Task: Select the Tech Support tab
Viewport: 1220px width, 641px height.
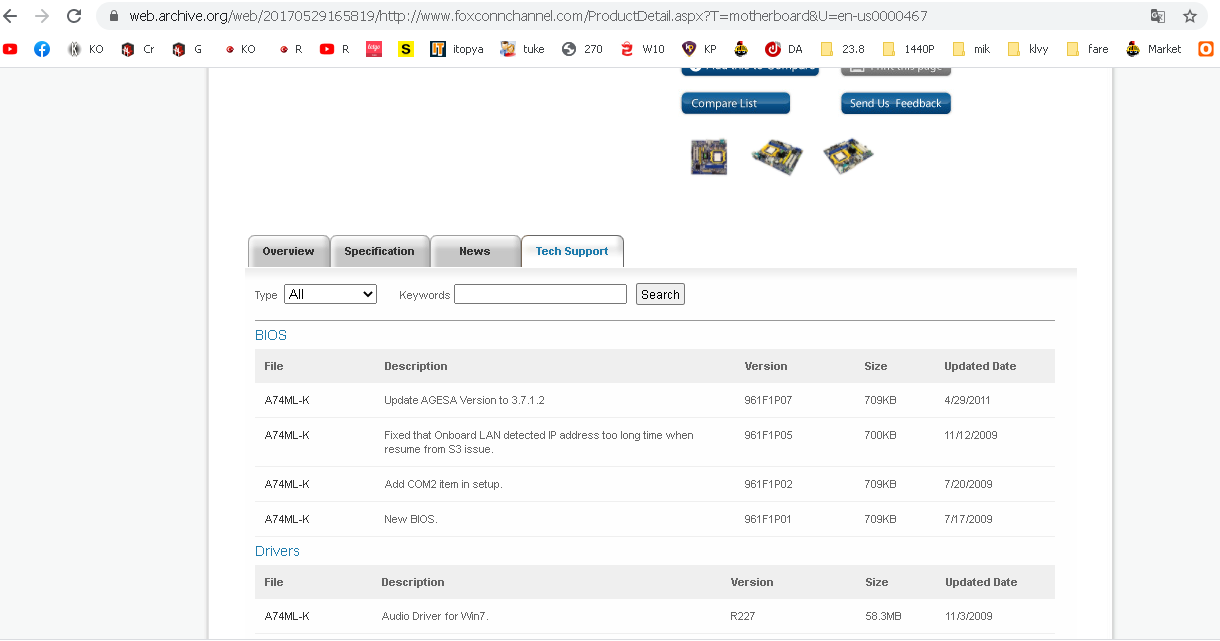Action: [x=572, y=251]
